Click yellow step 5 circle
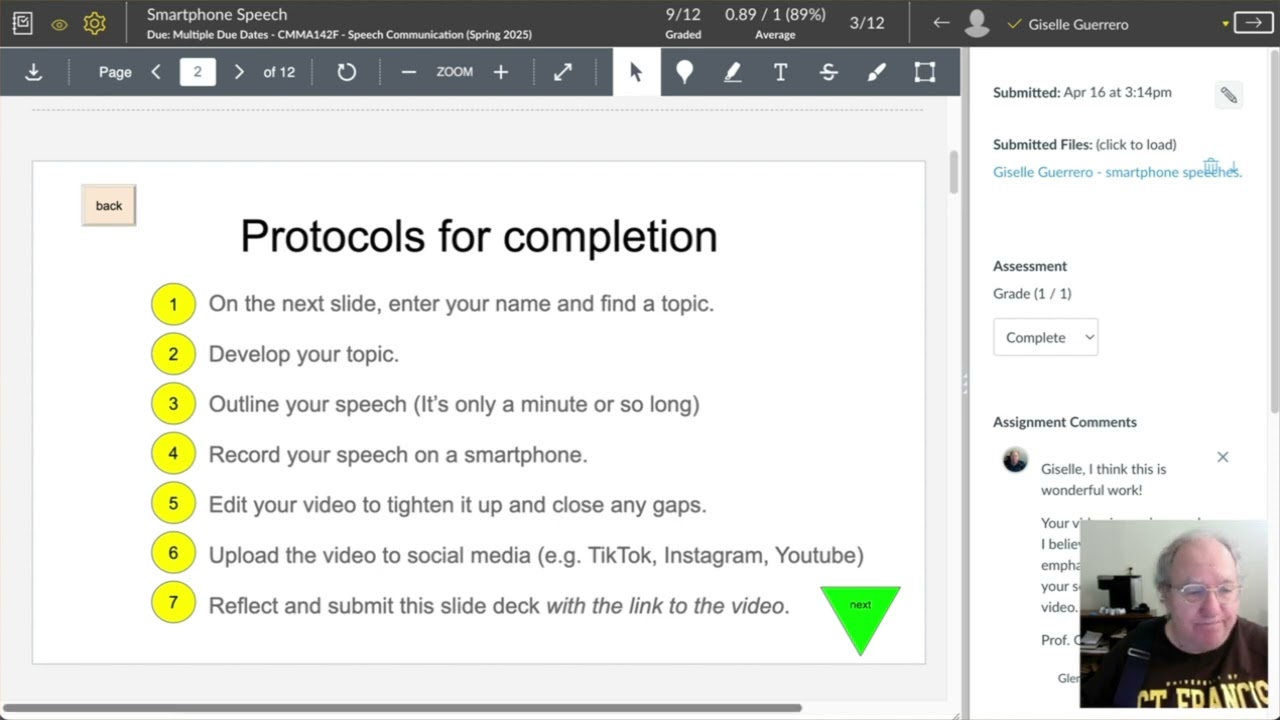Image resolution: width=1280 pixels, height=720 pixels. [173, 503]
